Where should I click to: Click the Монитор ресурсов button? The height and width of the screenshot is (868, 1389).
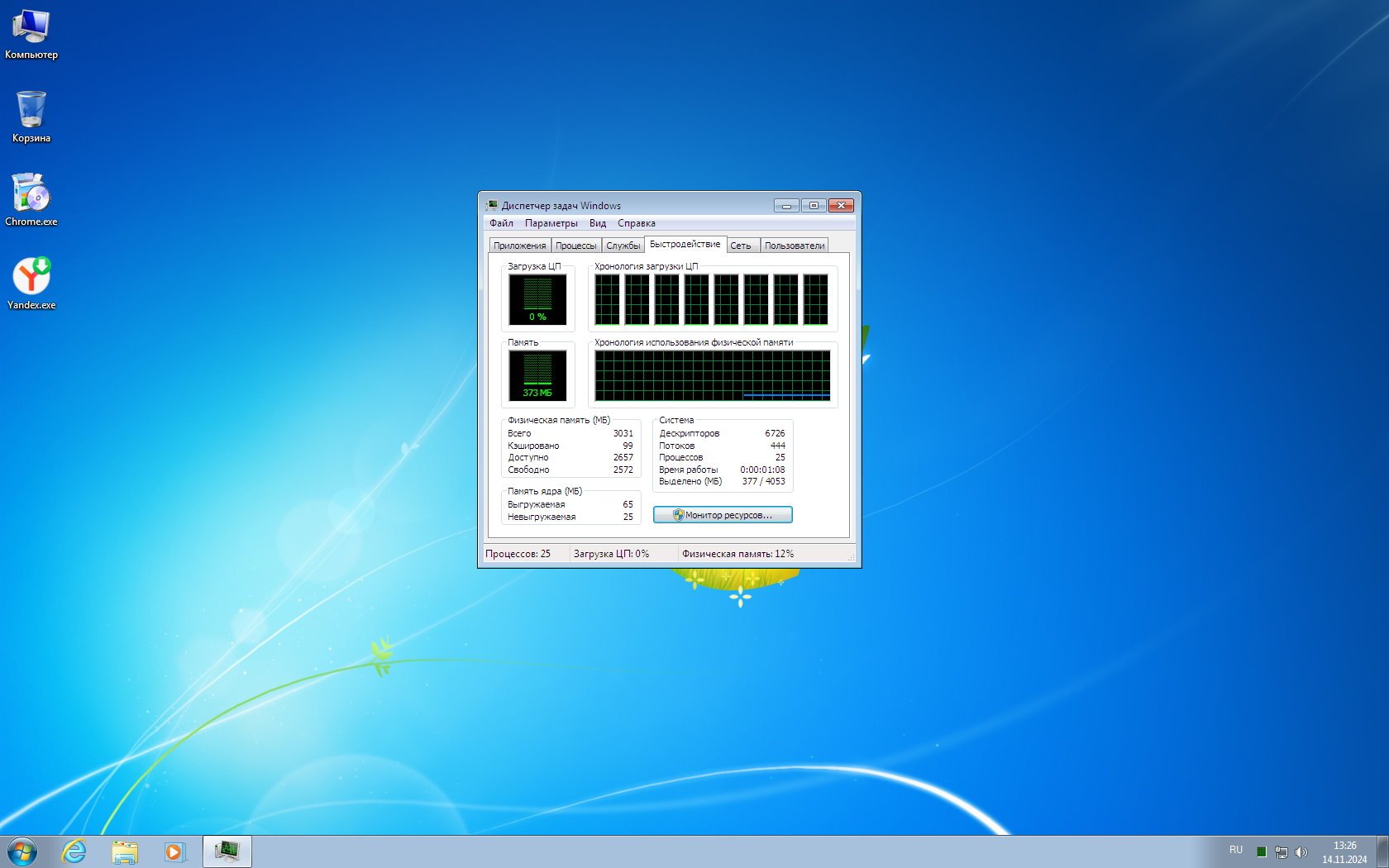[x=723, y=515]
